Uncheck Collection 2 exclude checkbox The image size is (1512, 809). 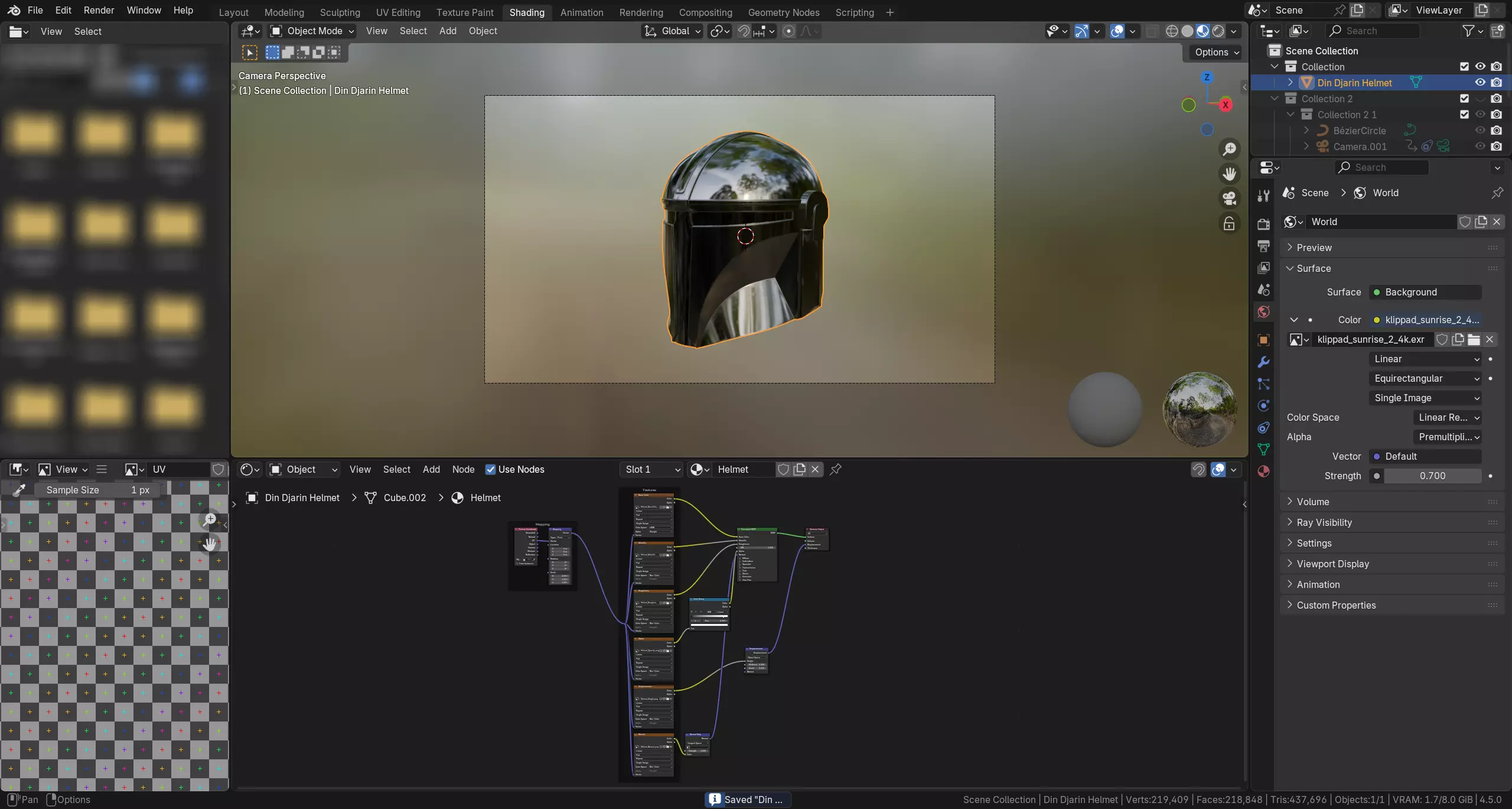(1464, 99)
